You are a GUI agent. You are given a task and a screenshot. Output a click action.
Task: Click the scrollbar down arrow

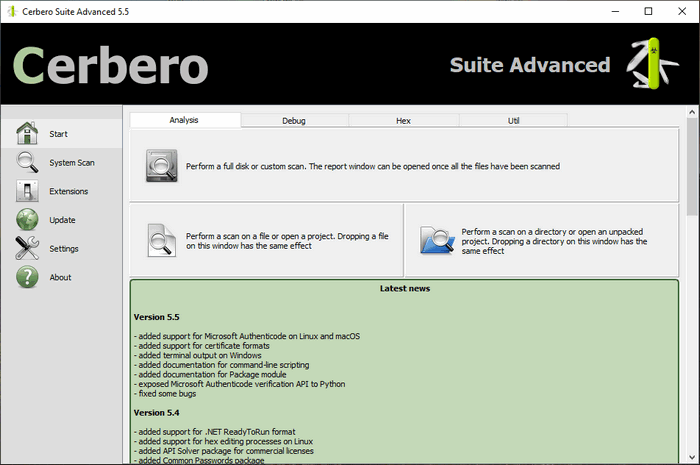click(x=692, y=457)
